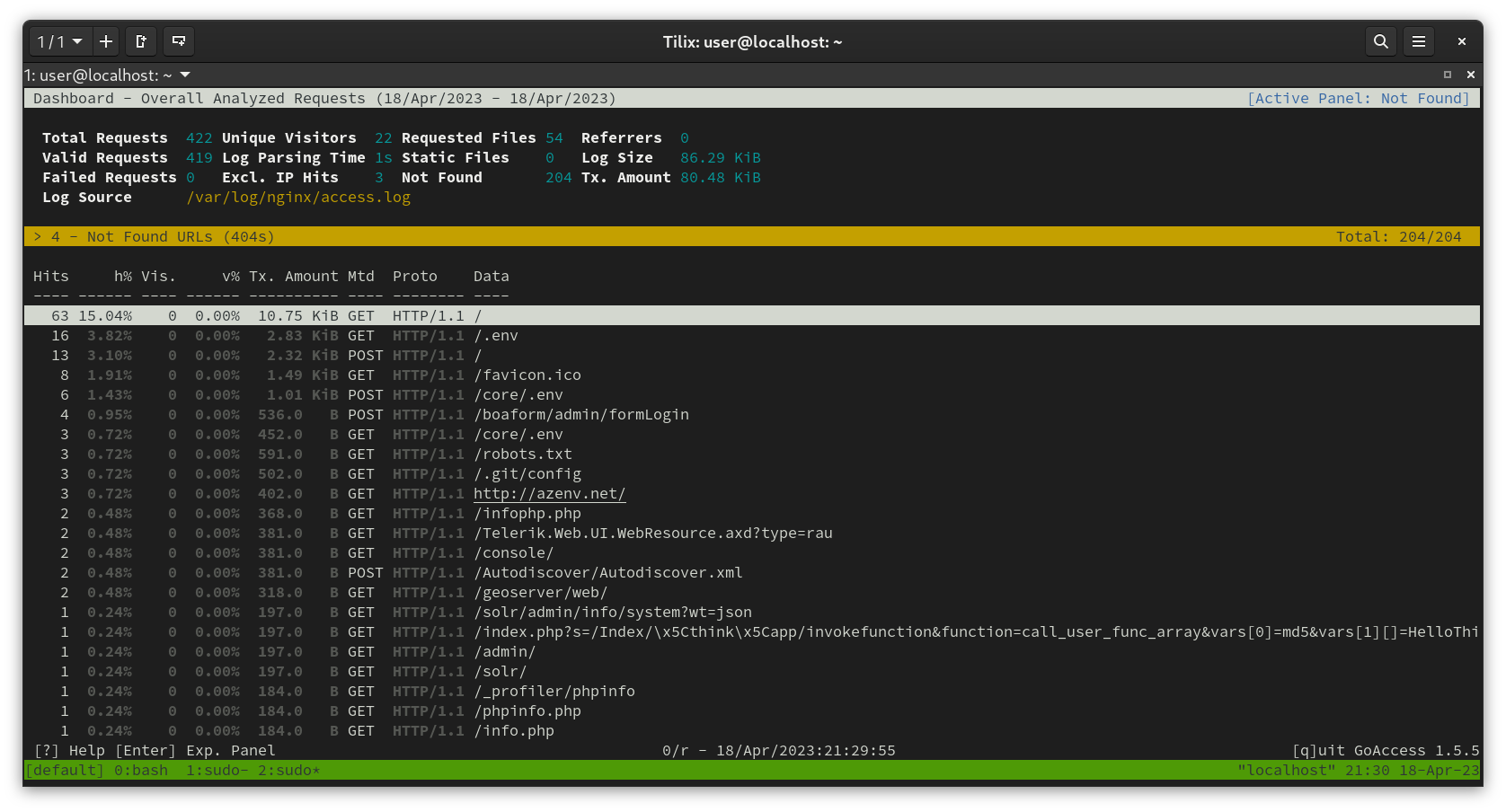Select the /boaform/admin/formLogin row
1506x812 pixels.
click(752, 415)
